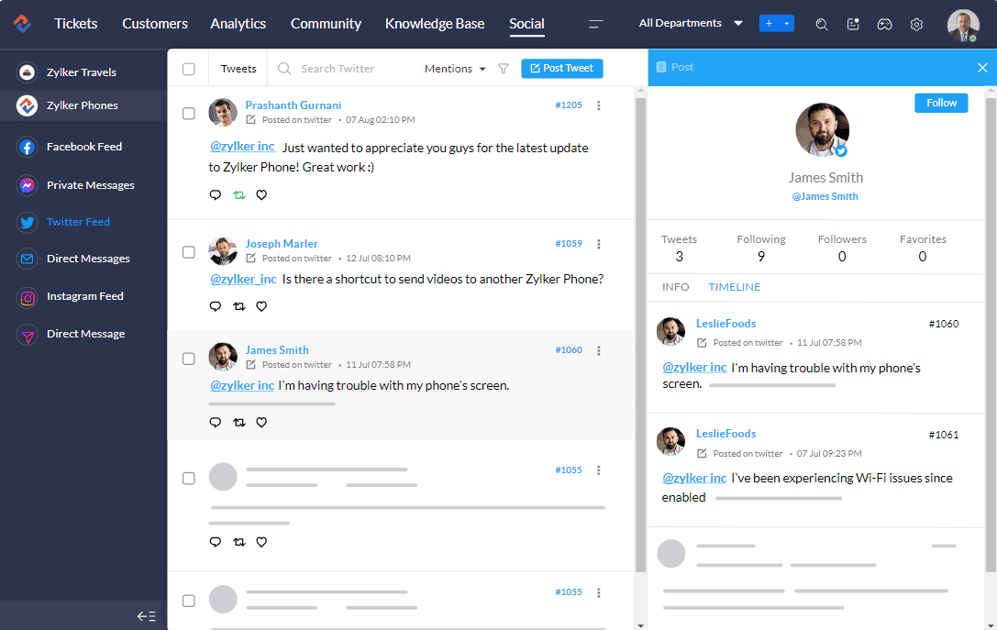This screenshot has height=630, width=997.
Task: Open the Tickets module
Action: click(x=76, y=24)
